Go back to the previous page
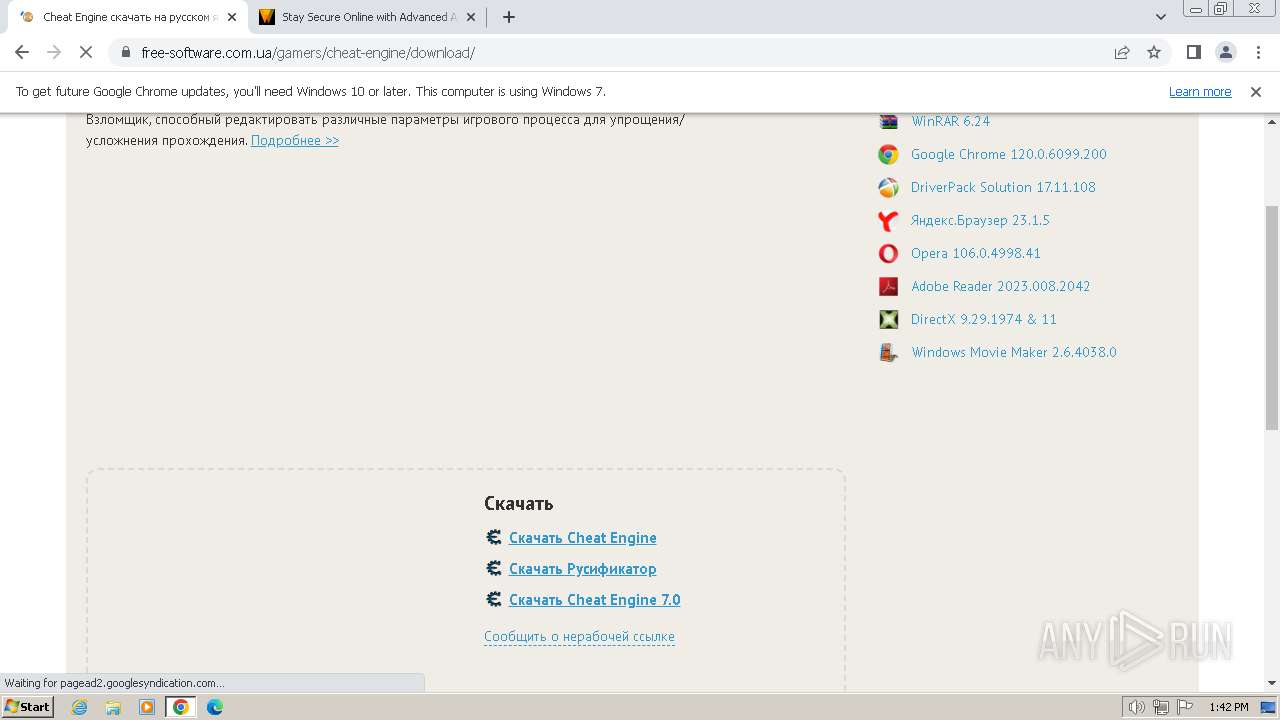Viewport: 1280px width, 720px height. click(x=22, y=52)
